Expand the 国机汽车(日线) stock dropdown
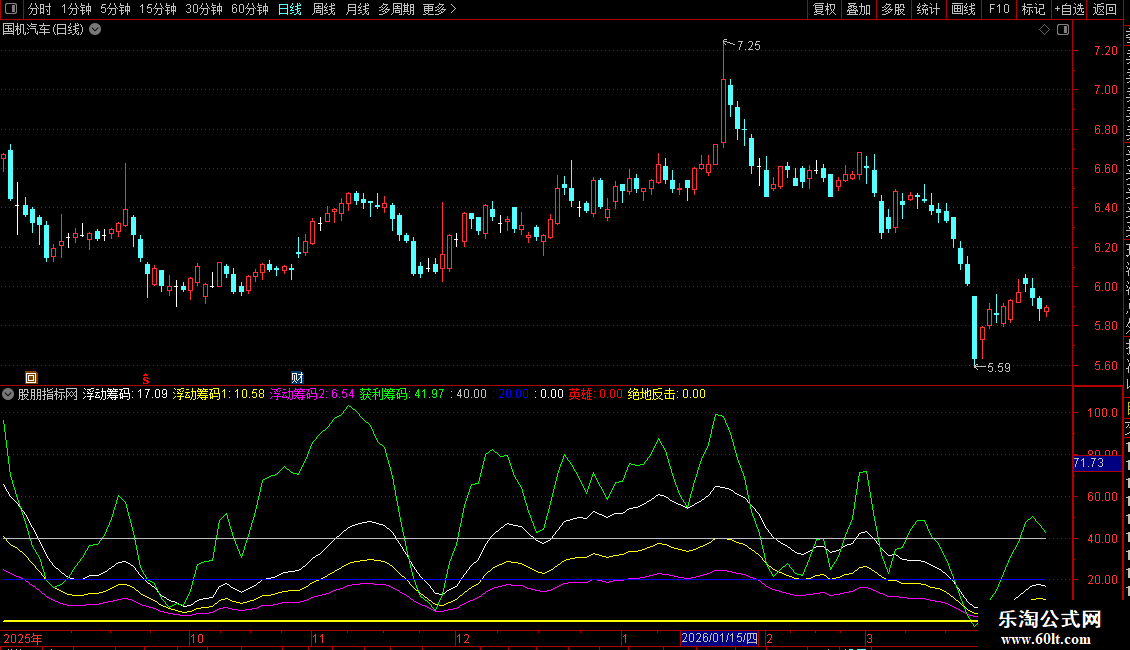The height and width of the screenshot is (650, 1130). pos(95,30)
